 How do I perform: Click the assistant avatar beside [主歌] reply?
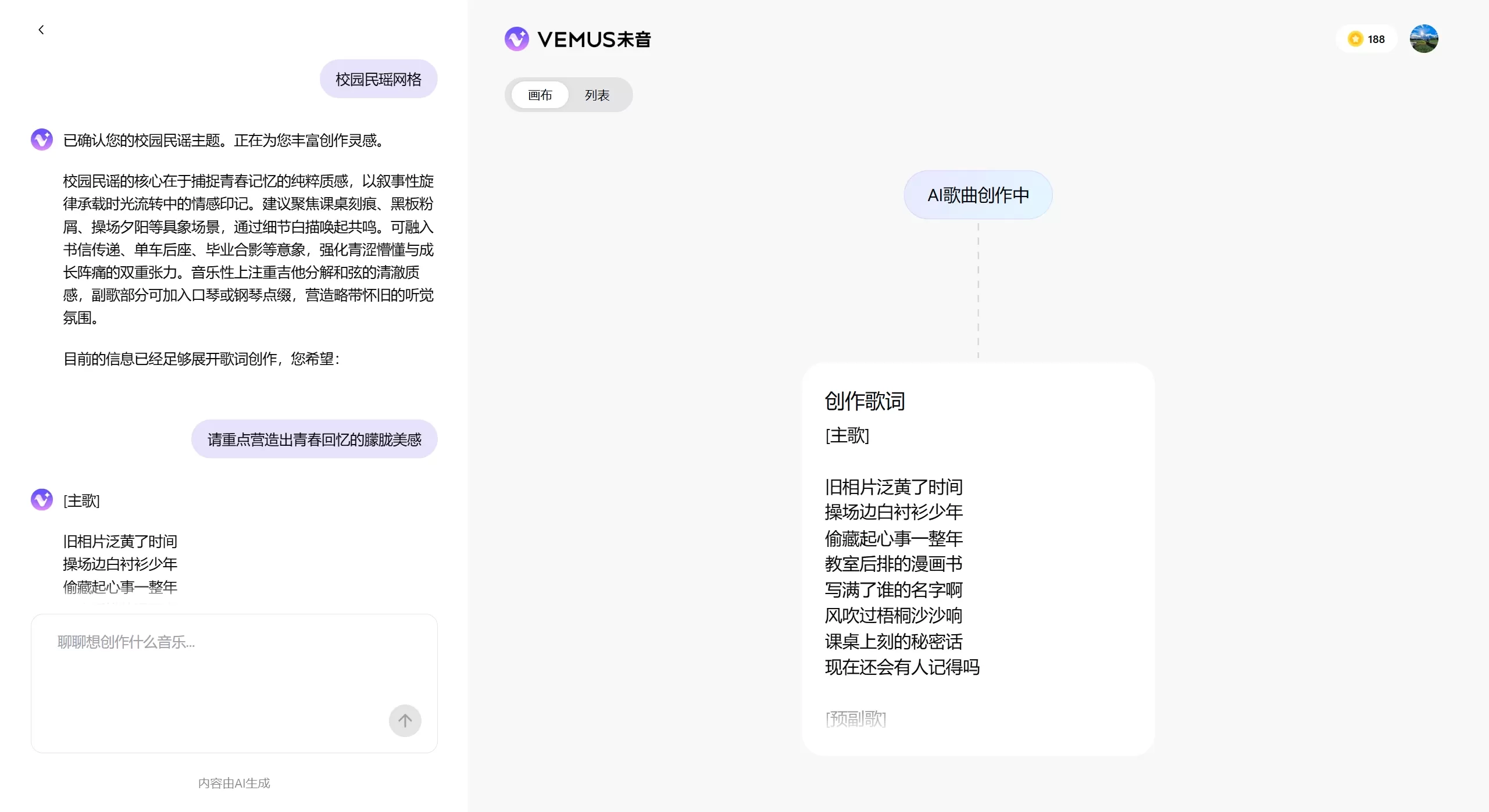(42, 499)
